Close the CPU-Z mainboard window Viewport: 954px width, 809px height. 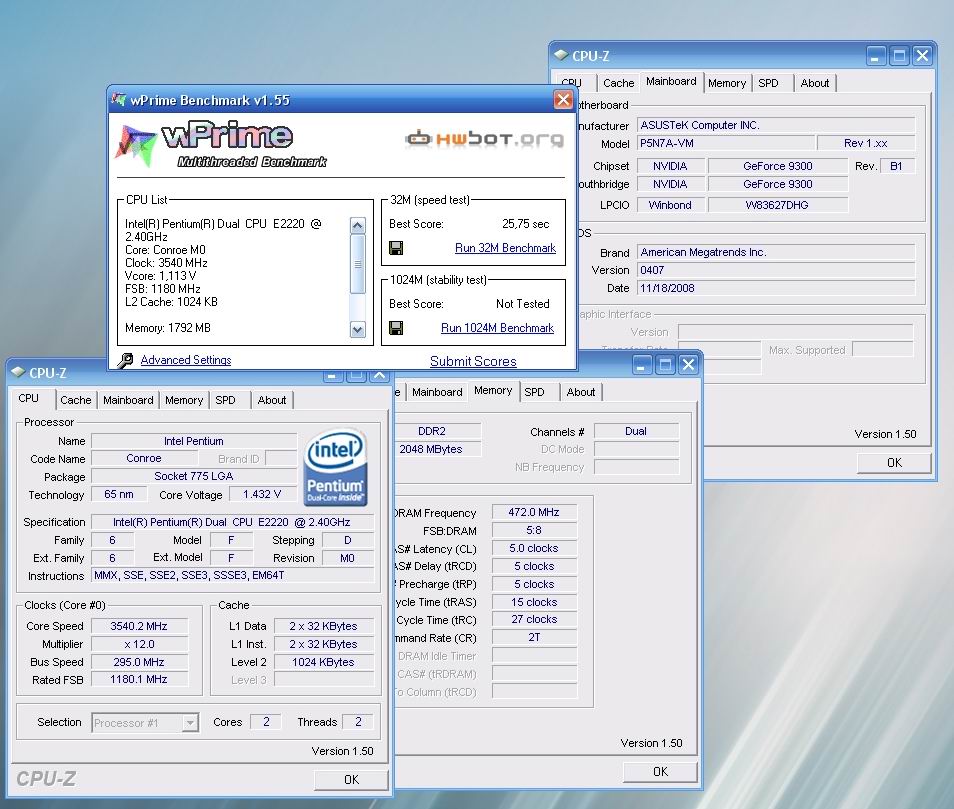point(922,56)
